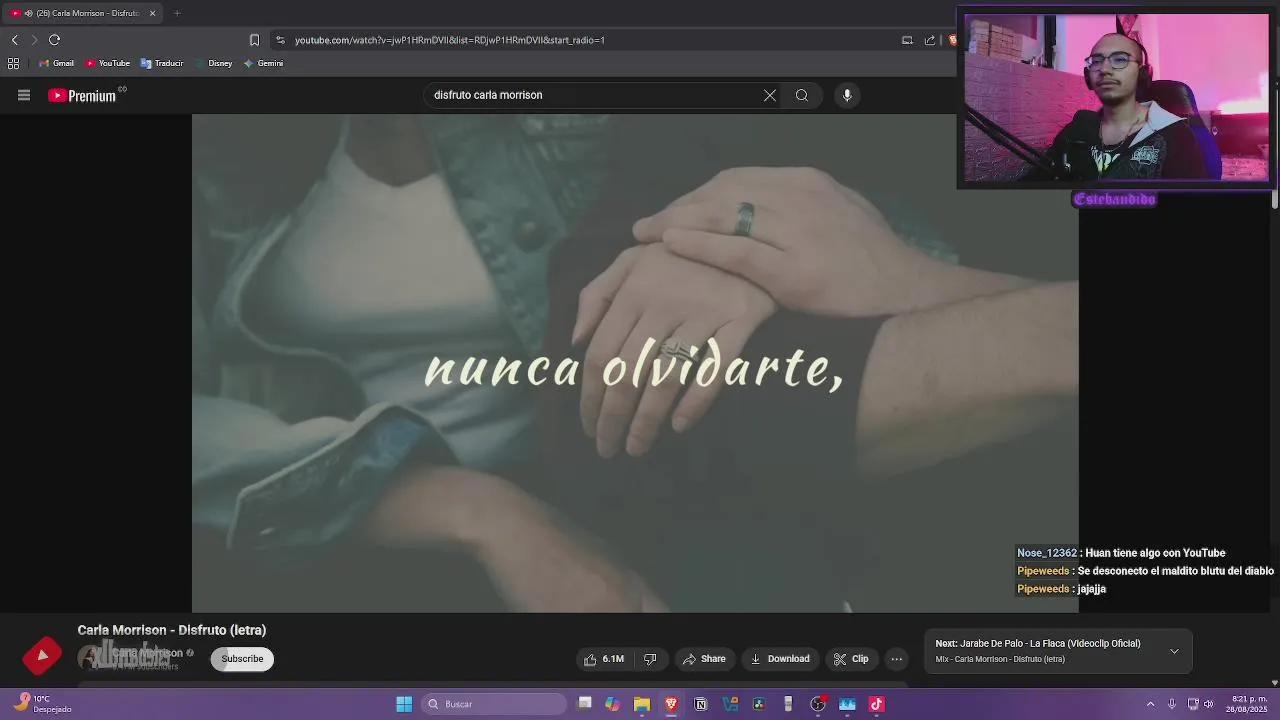
Task: Open the YouTube hamburger guide menu
Action: tap(24, 95)
